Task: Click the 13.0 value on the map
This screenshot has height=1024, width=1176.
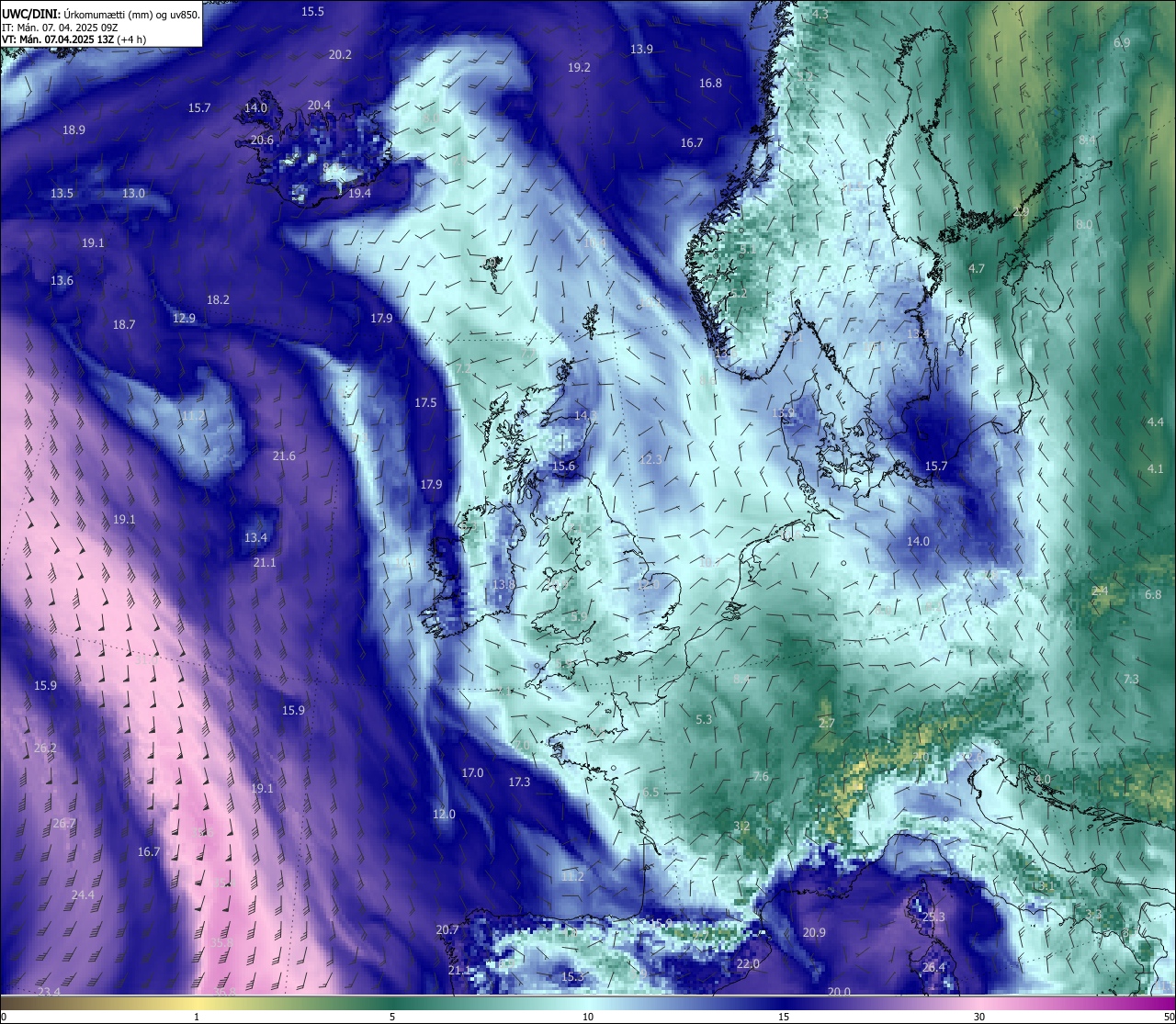Action: (x=133, y=193)
